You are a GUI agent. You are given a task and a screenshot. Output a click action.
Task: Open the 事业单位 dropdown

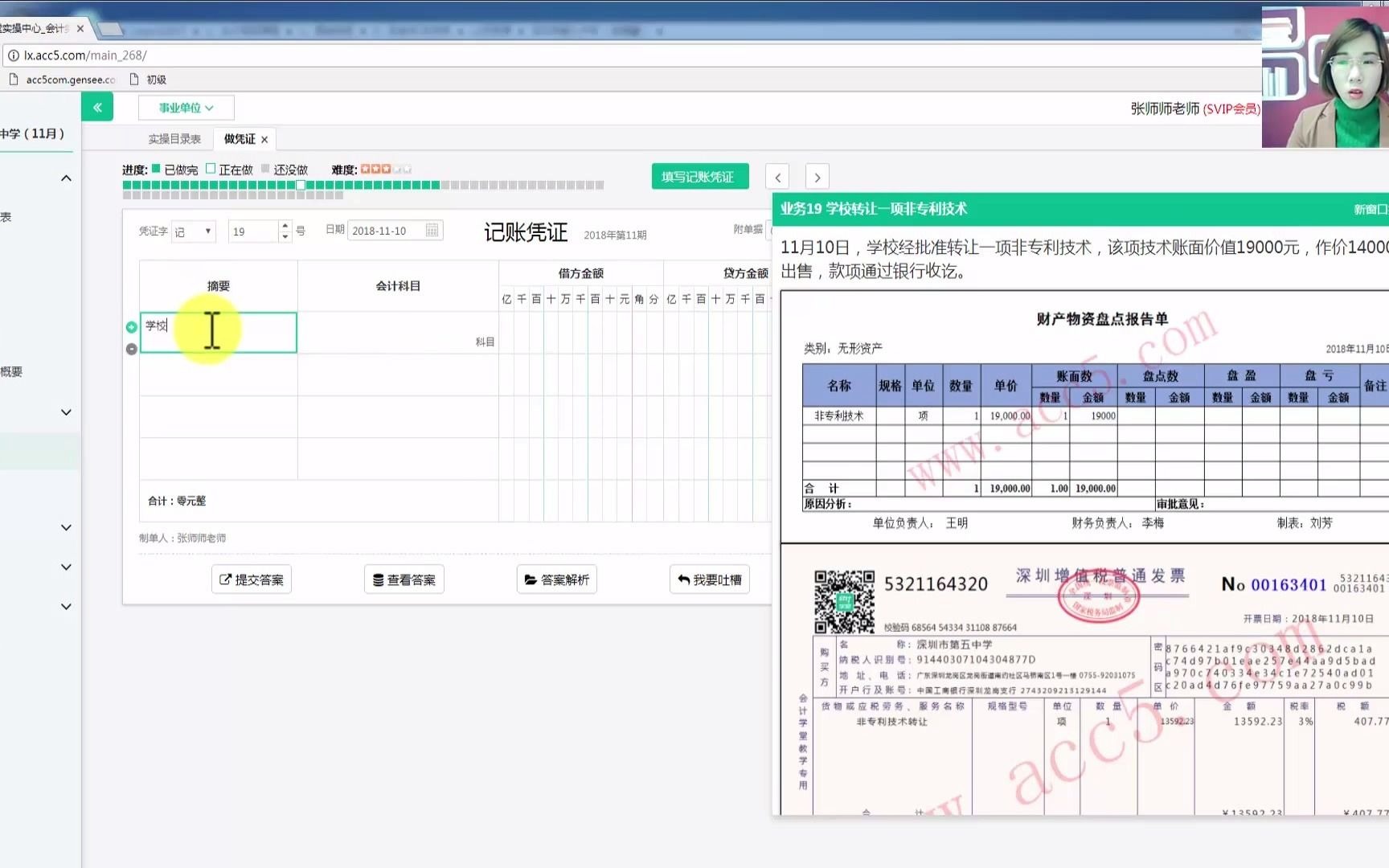[x=186, y=108]
